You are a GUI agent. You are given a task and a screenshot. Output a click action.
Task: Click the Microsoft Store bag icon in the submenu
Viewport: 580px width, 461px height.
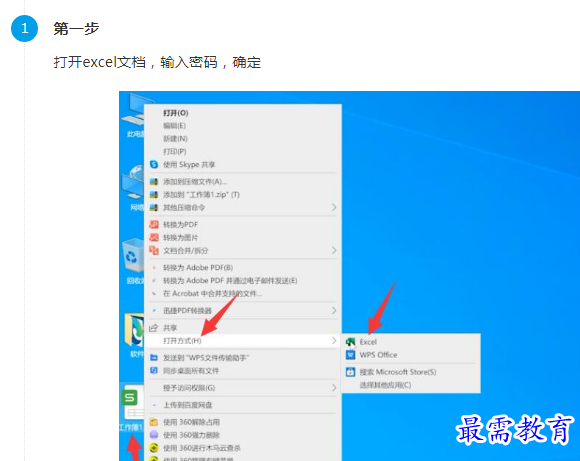pyautogui.click(x=350, y=372)
